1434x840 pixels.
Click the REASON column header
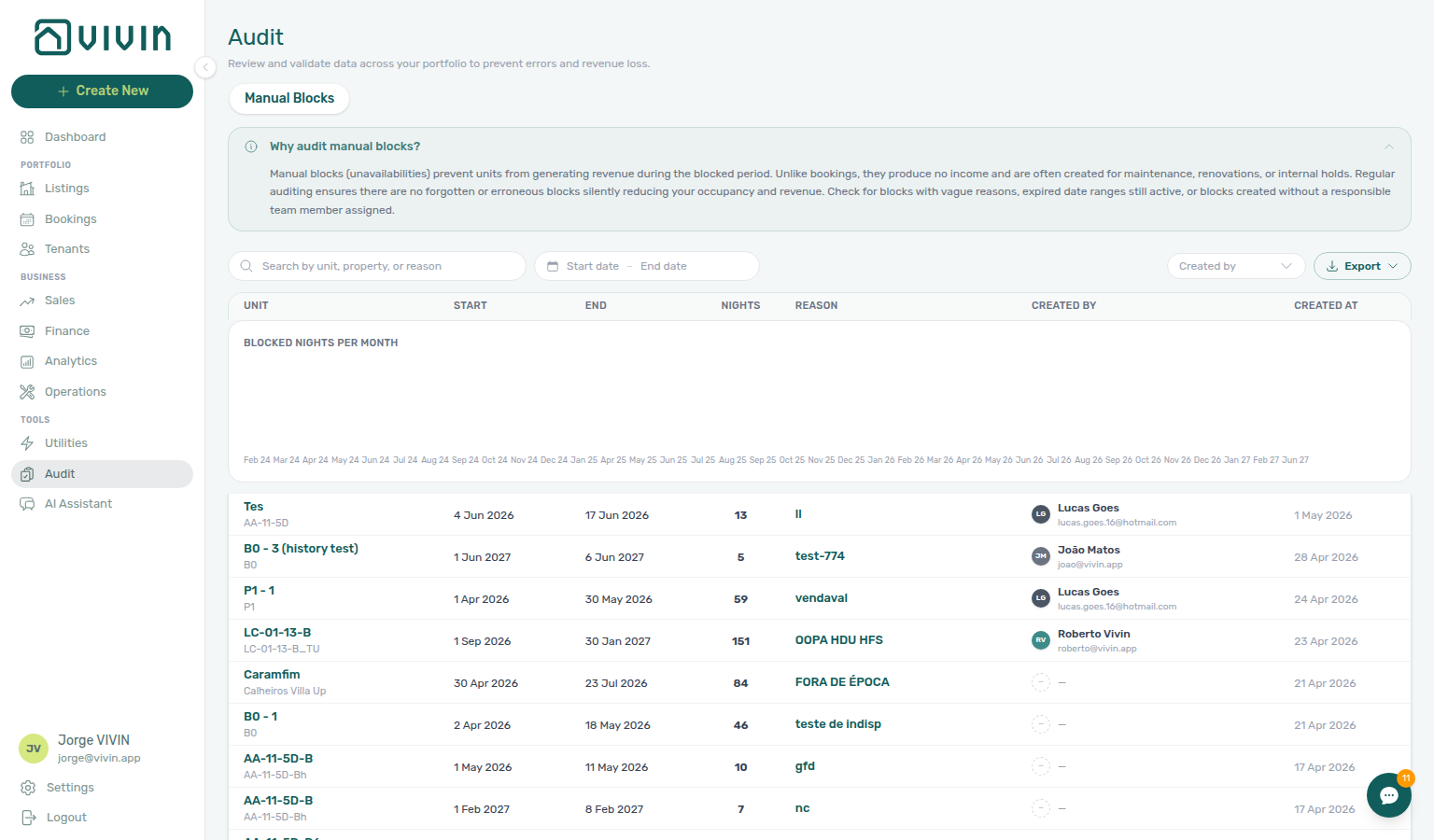(816, 306)
